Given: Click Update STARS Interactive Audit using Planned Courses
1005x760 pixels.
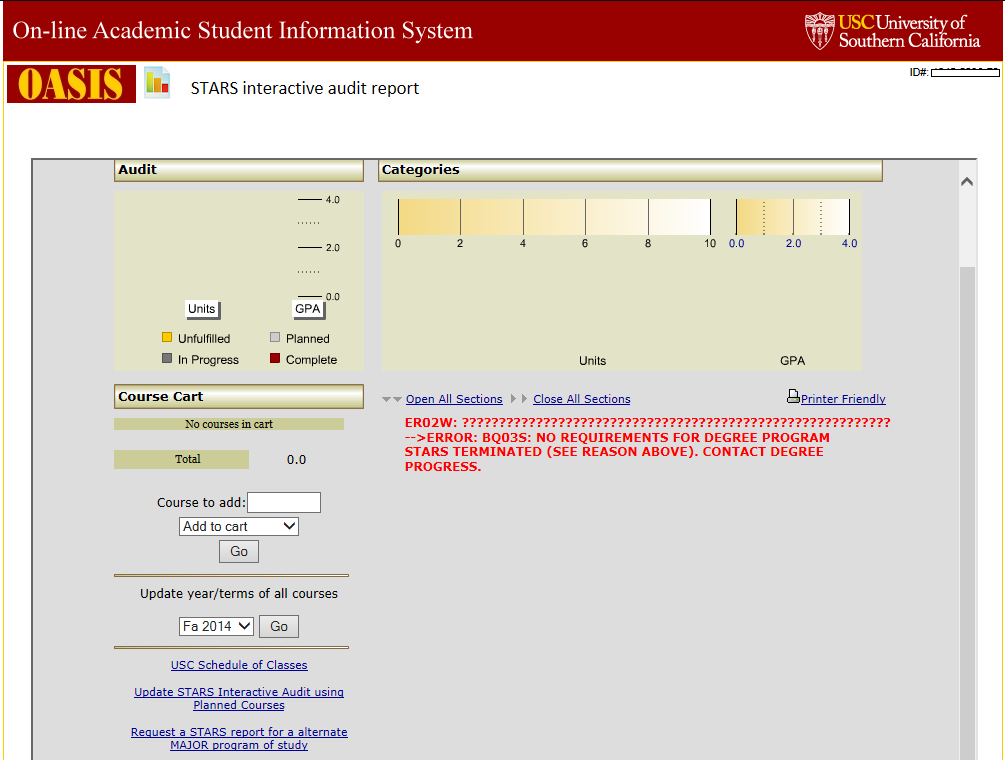Looking at the screenshot, I should pyautogui.click(x=239, y=698).
